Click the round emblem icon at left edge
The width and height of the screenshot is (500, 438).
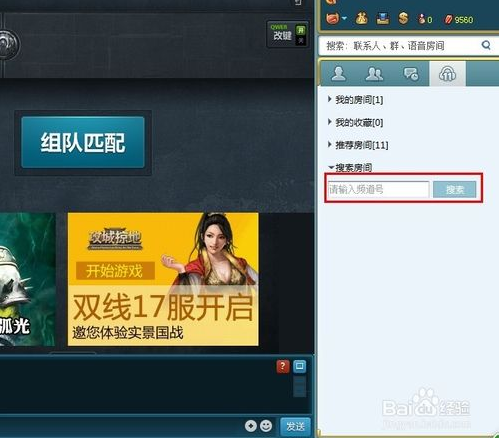9,44
